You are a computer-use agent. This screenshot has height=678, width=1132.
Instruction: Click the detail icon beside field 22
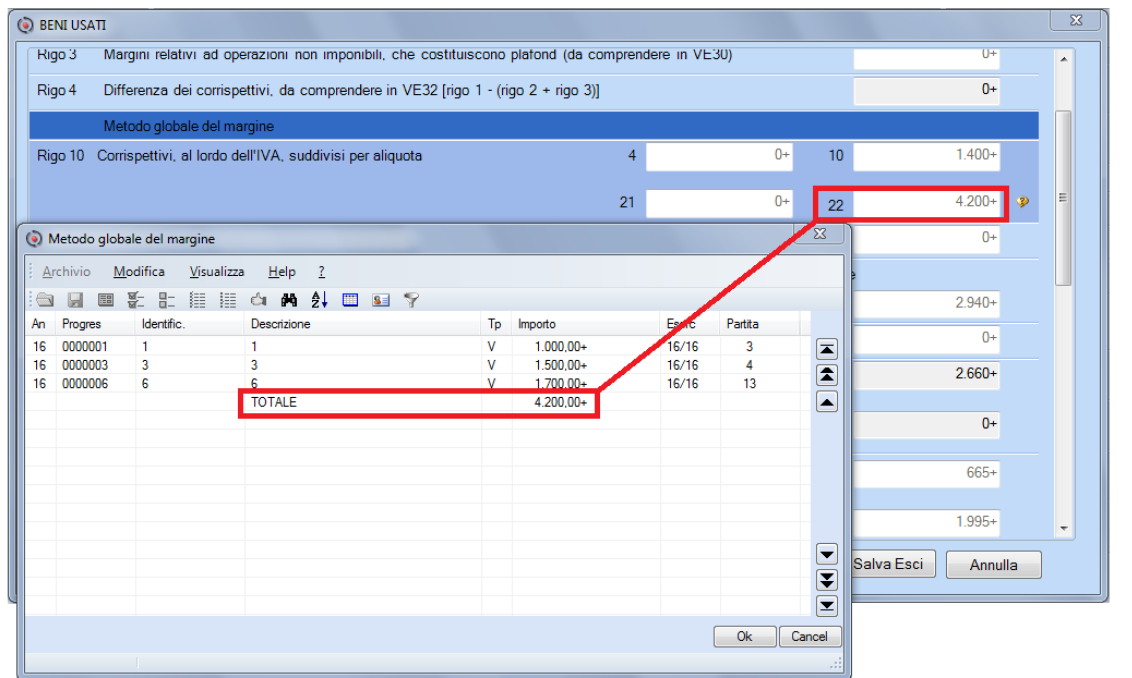(1022, 202)
